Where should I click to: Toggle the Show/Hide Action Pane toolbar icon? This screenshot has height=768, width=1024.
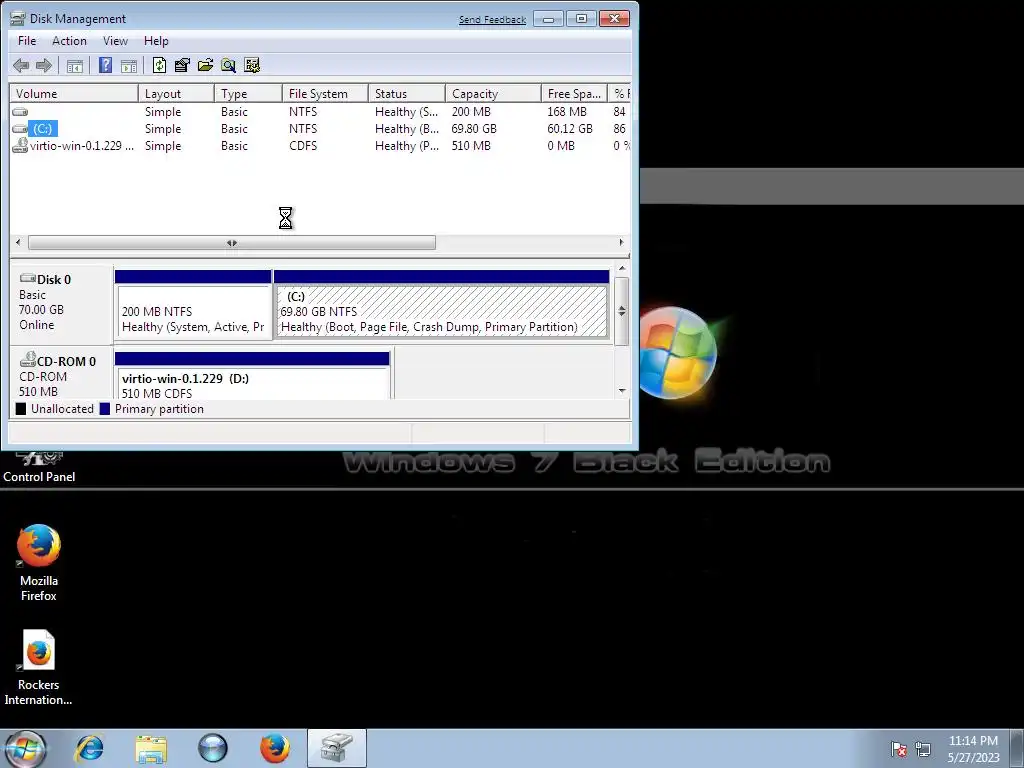coord(129,65)
